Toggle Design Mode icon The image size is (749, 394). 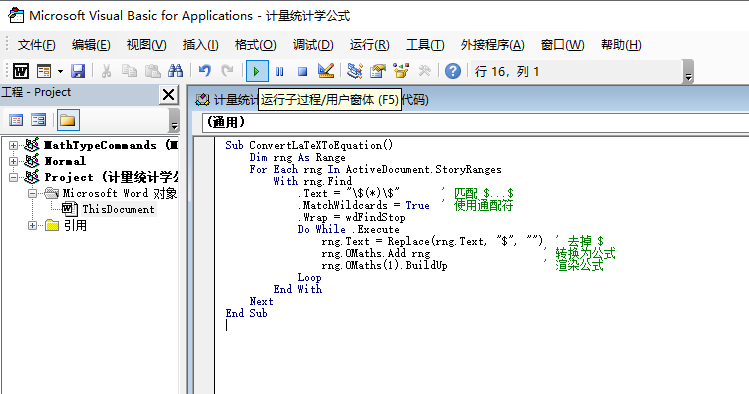pos(326,72)
